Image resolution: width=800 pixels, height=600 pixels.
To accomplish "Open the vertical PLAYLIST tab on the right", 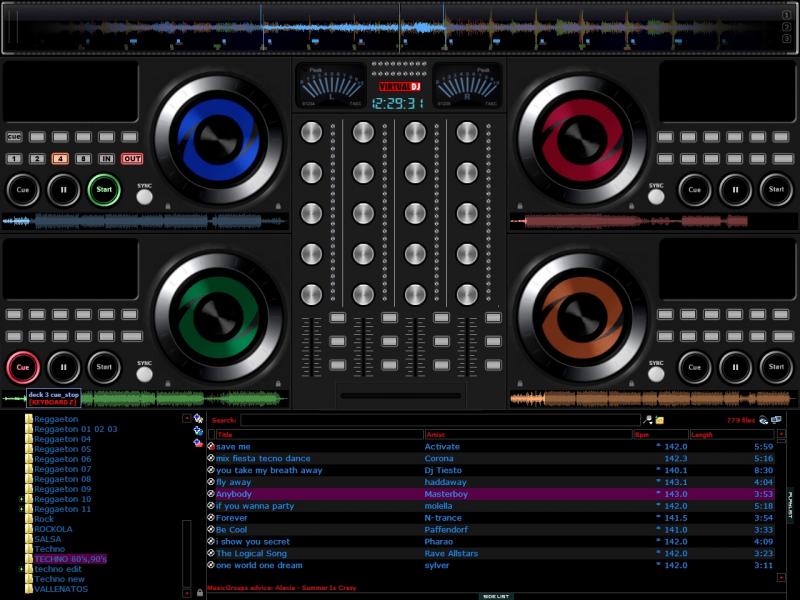I will coord(790,503).
